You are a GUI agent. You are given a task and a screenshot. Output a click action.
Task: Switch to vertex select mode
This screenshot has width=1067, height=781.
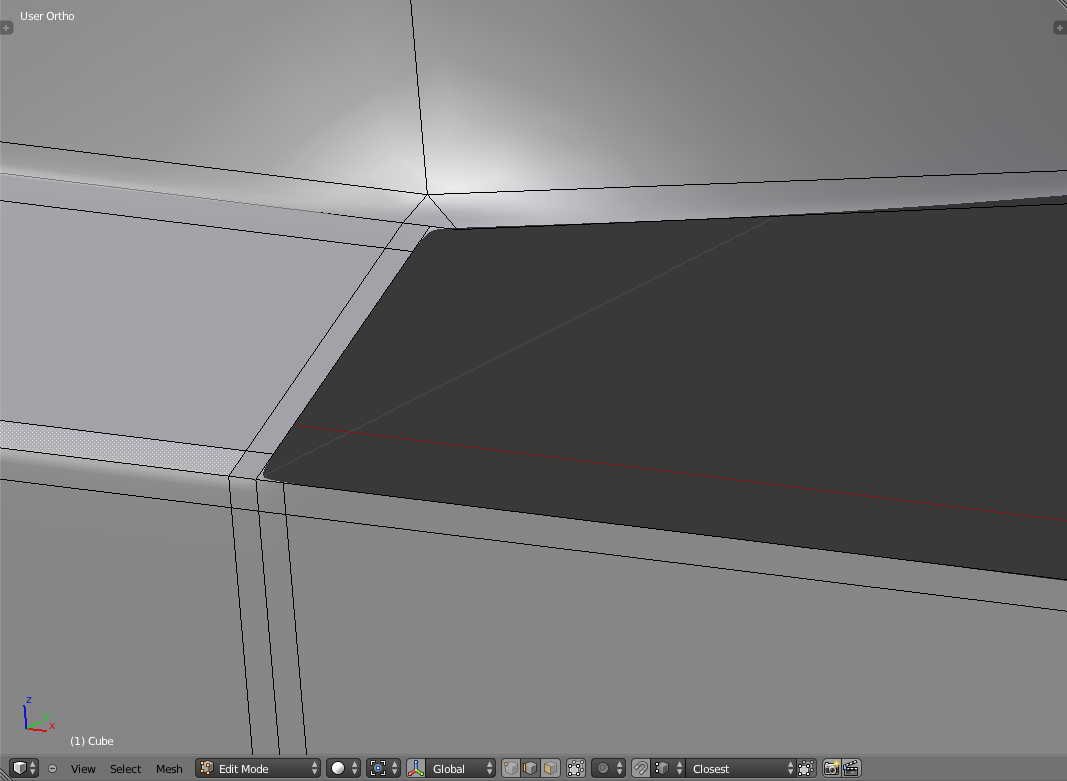[x=510, y=768]
